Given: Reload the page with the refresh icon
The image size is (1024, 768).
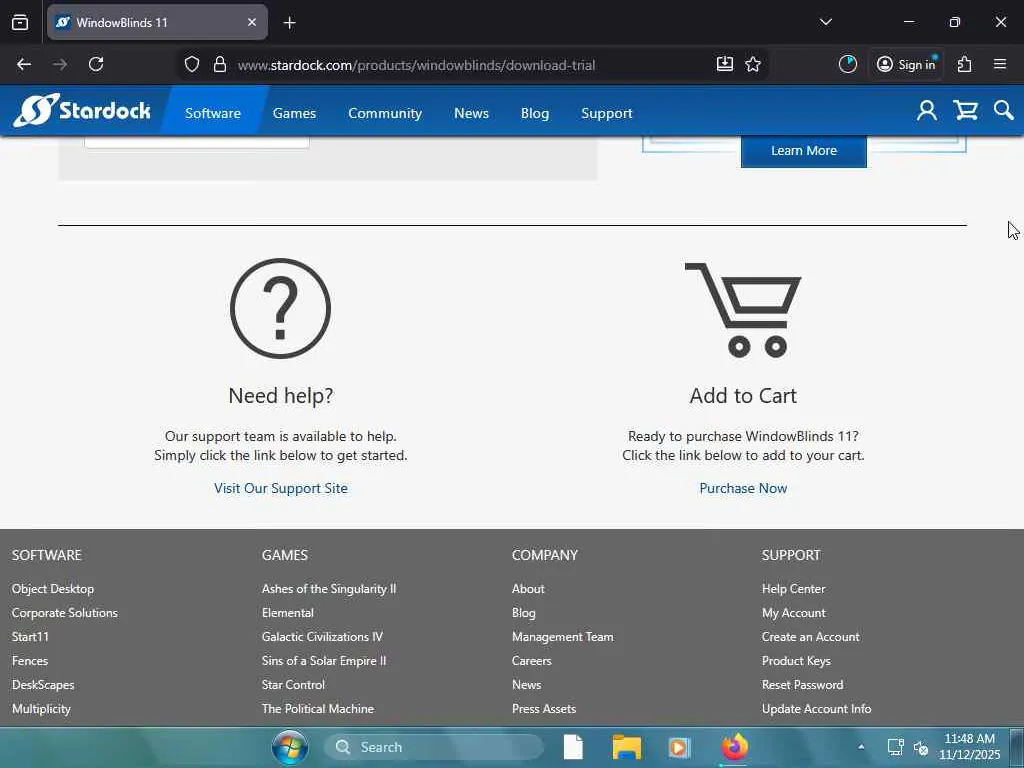Looking at the screenshot, I should point(96,64).
